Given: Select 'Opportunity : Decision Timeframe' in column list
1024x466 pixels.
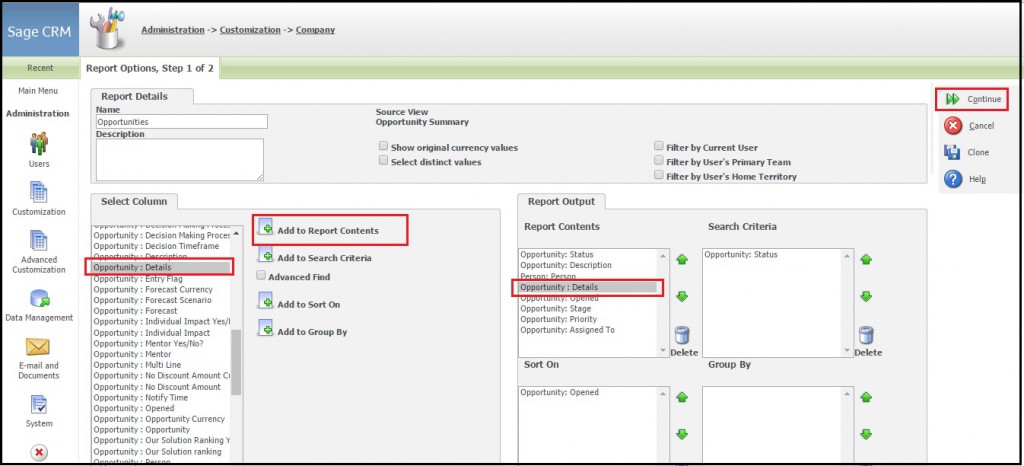Looking at the screenshot, I should [x=162, y=246].
